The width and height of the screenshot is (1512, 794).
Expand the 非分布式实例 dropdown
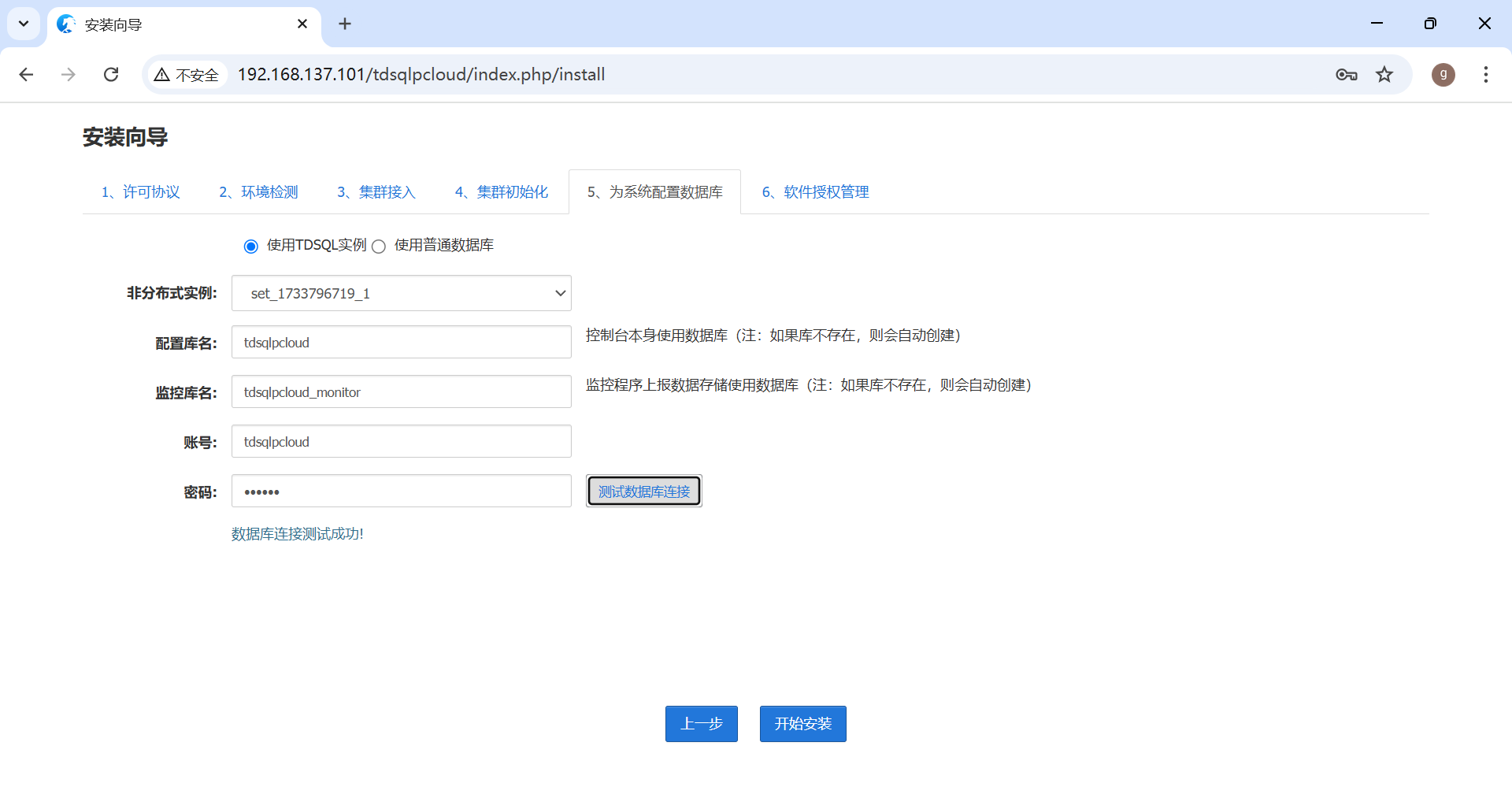point(402,293)
